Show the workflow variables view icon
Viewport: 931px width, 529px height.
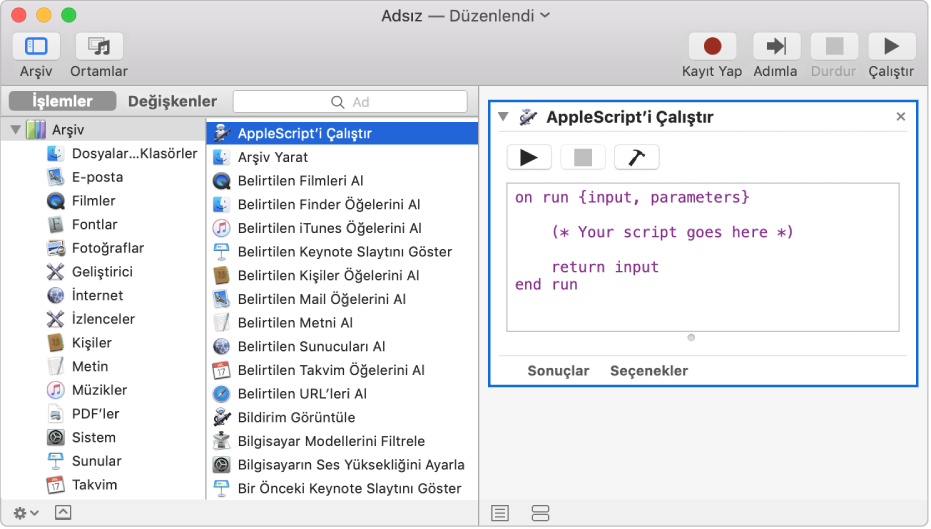click(x=540, y=512)
